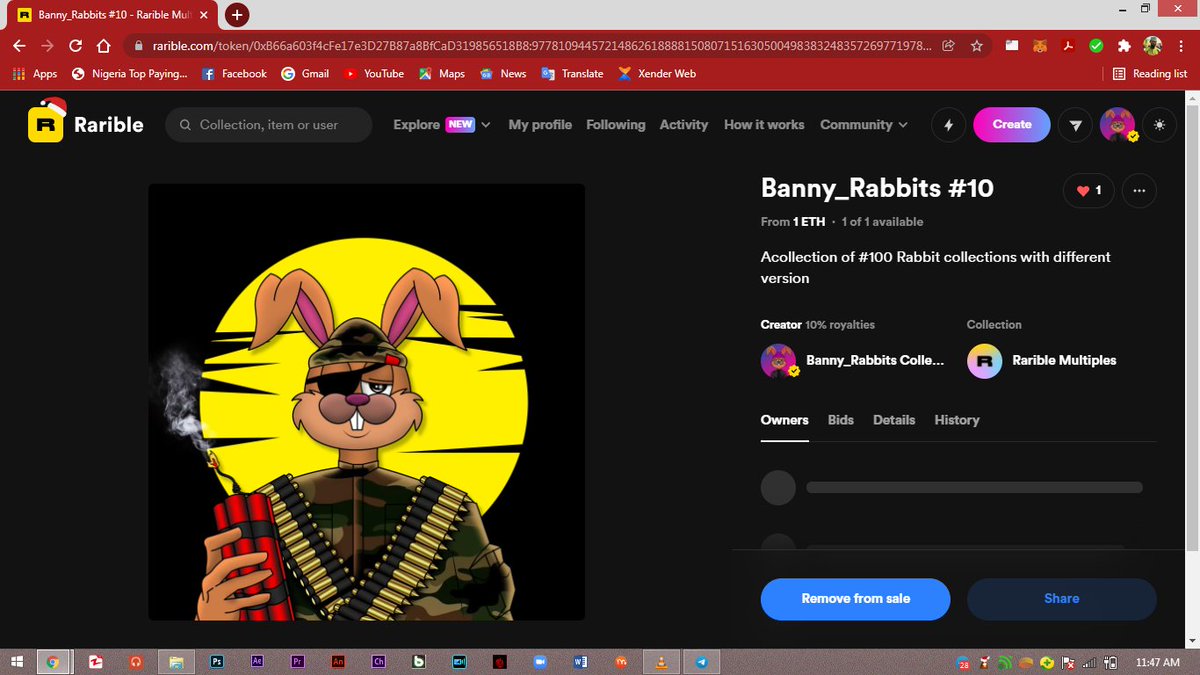
Task: Click the Share button
Action: click(1061, 599)
